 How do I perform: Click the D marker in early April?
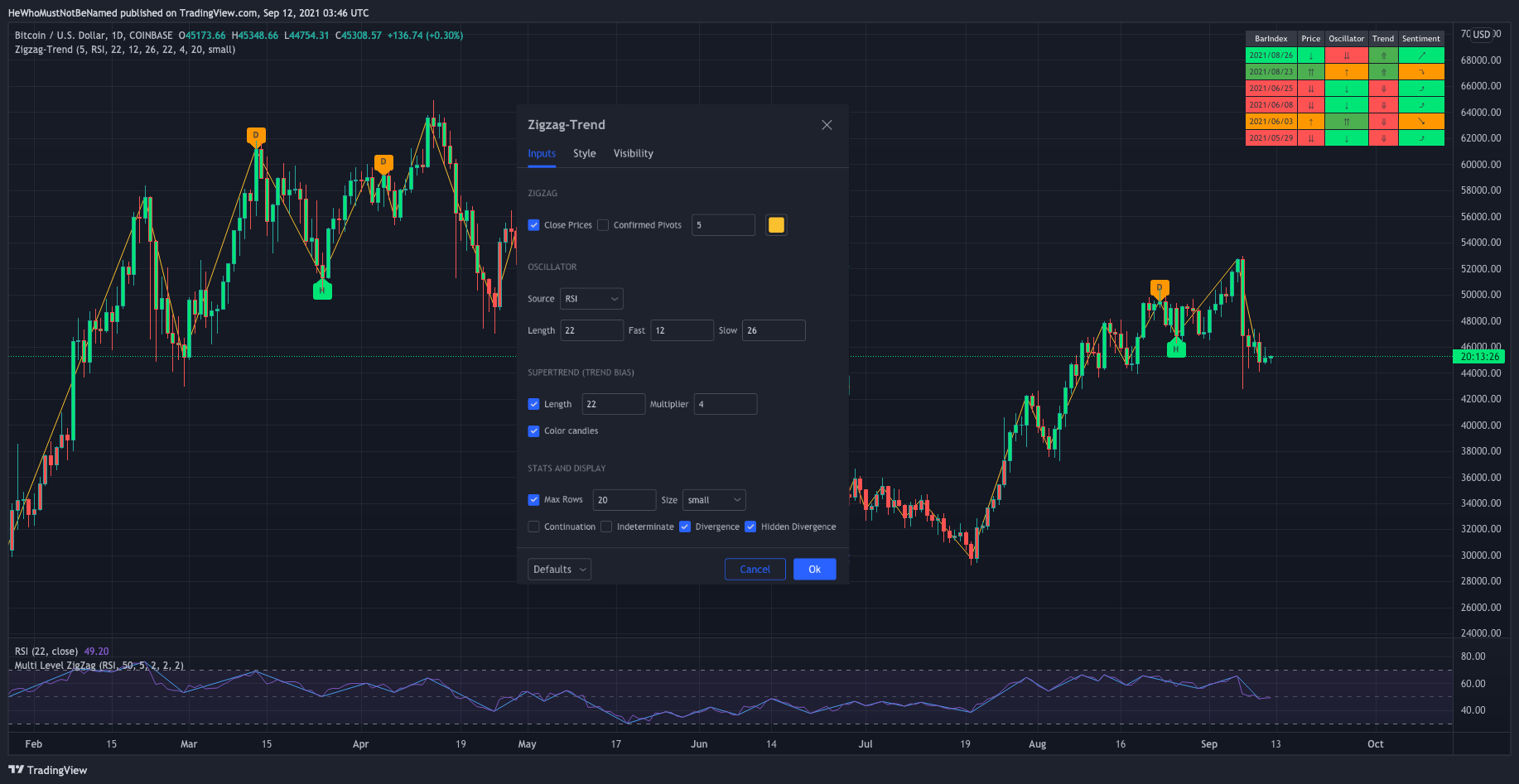[x=383, y=163]
